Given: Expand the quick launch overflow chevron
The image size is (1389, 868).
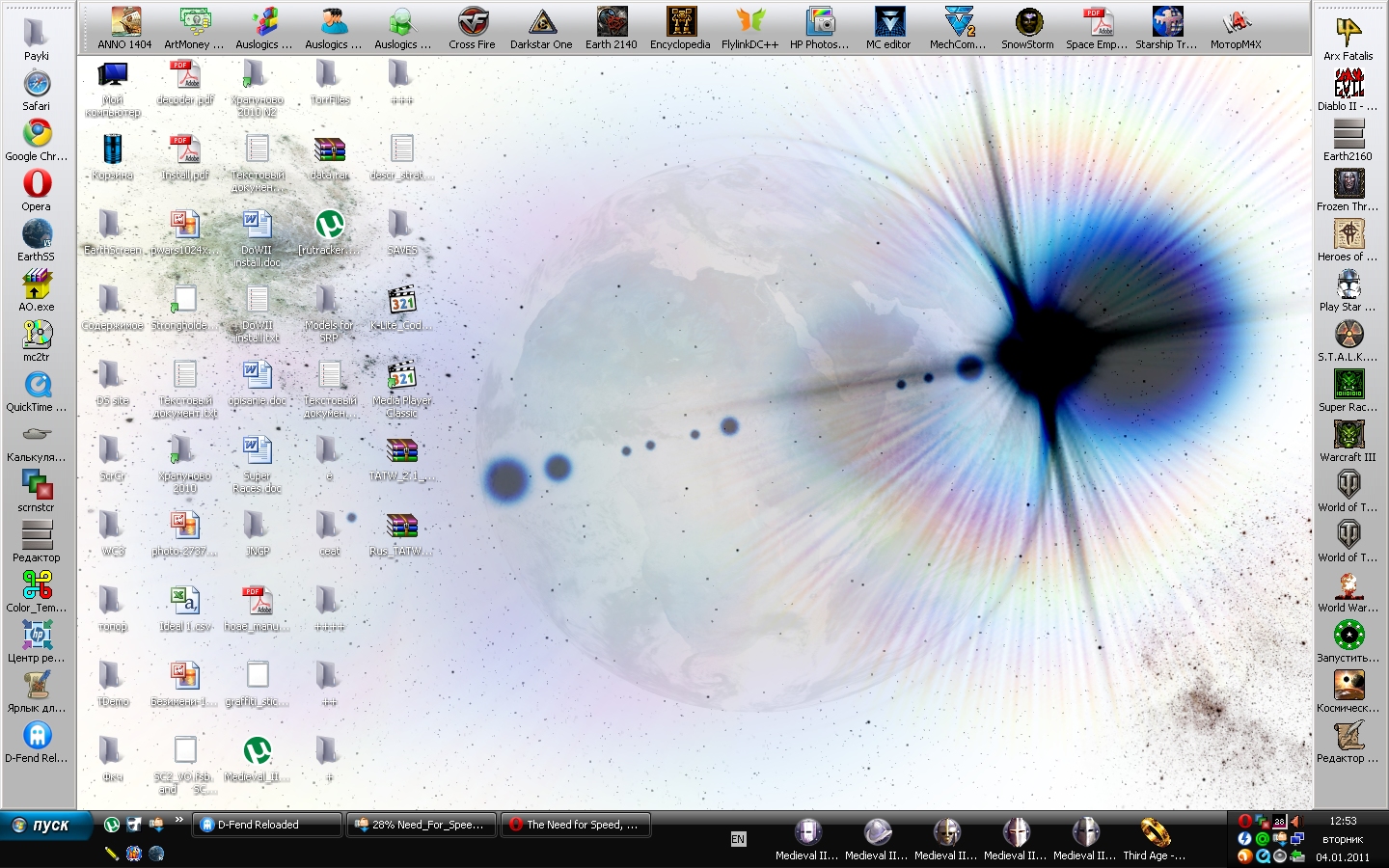Looking at the screenshot, I should pos(178,822).
